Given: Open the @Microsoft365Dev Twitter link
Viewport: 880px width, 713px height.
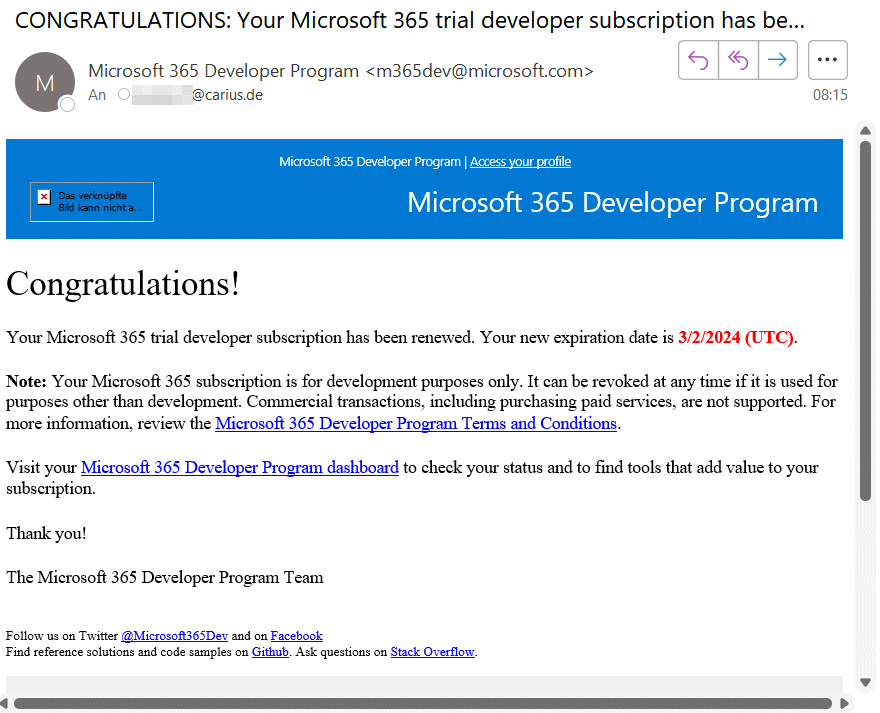Looking at the screenshot, I should (x=175, y=636).
